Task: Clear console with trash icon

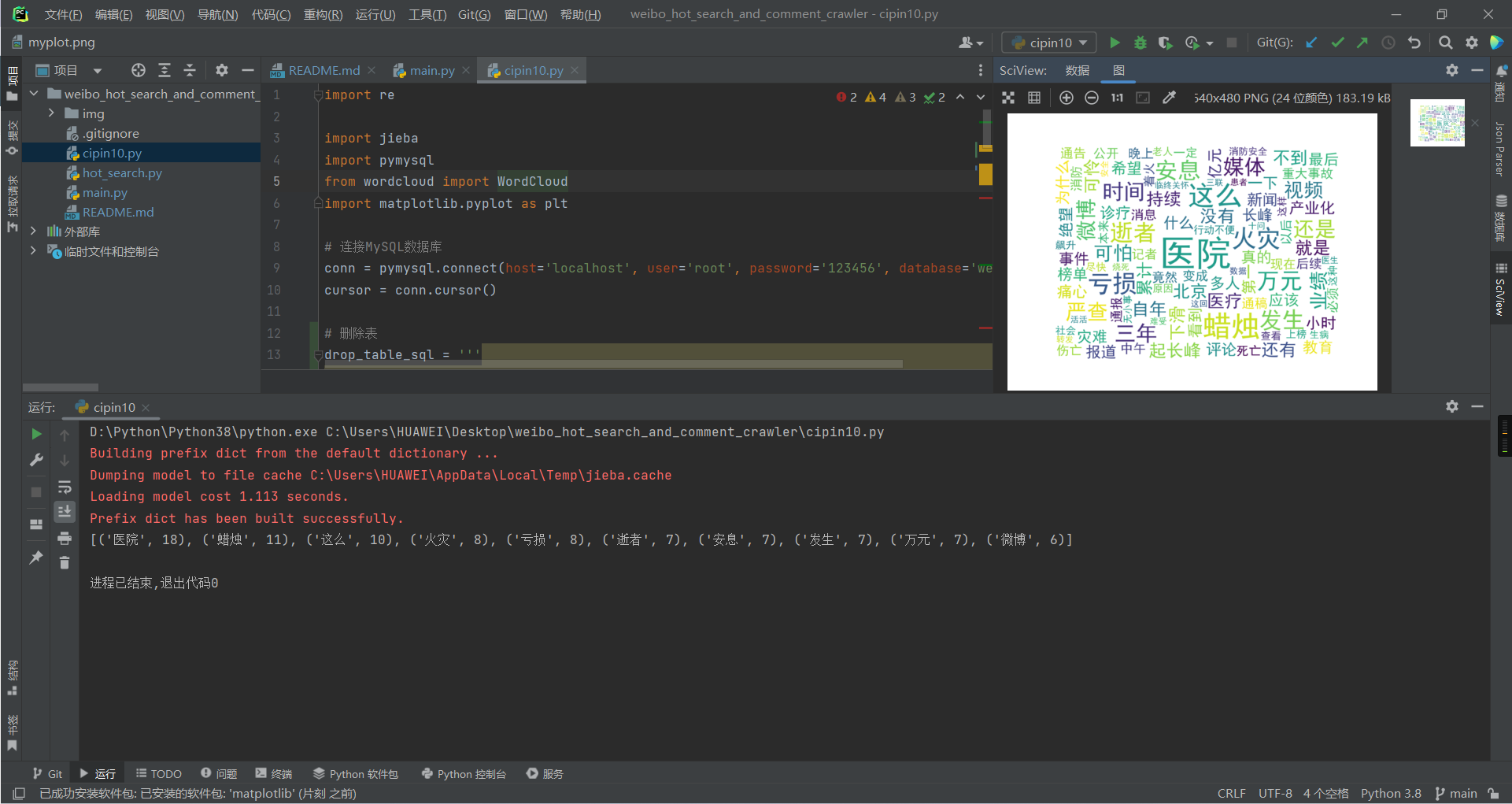Action: [65, 562]
